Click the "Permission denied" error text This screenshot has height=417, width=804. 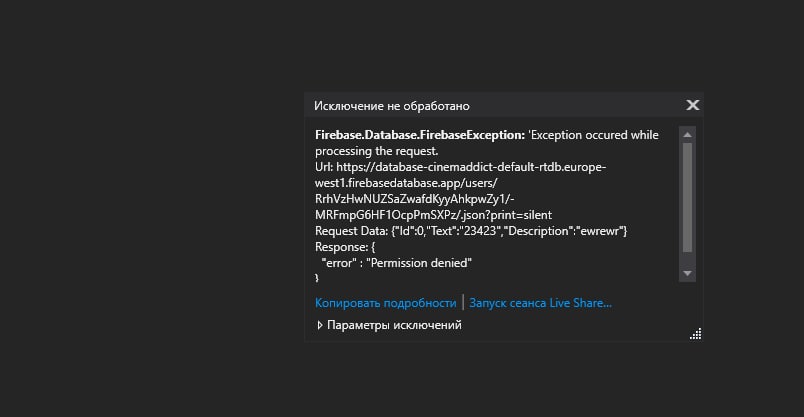[419, 263]
